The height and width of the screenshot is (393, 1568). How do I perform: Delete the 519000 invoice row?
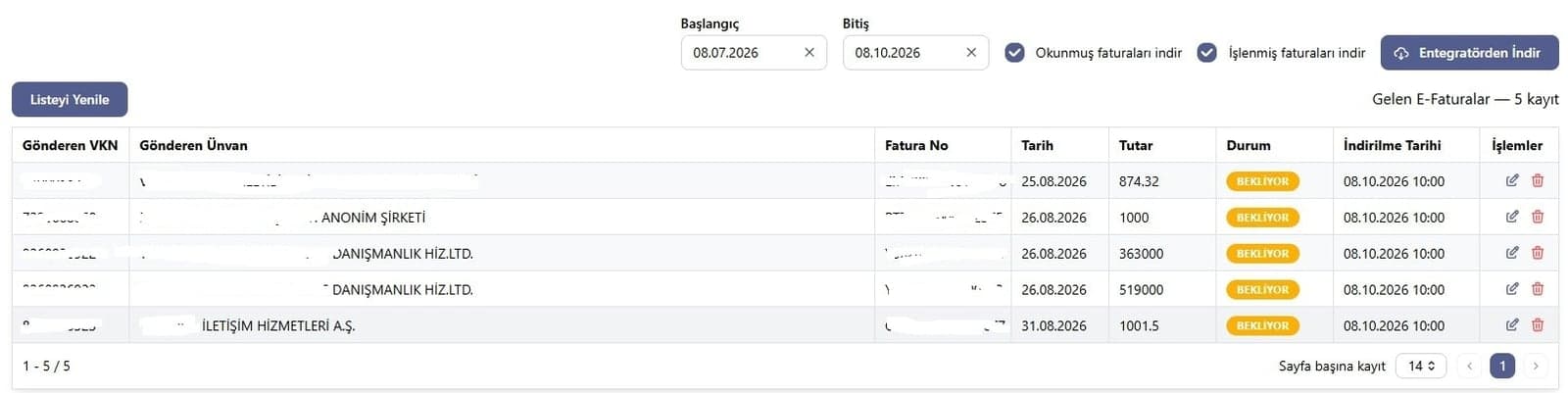click(1538, 289)
